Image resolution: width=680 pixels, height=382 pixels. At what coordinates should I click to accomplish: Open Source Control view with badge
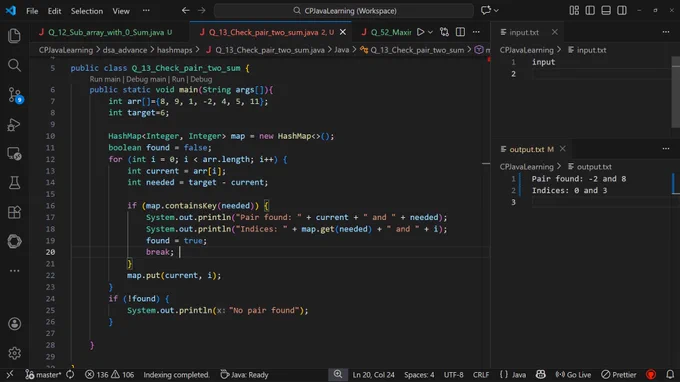(15, 95)
